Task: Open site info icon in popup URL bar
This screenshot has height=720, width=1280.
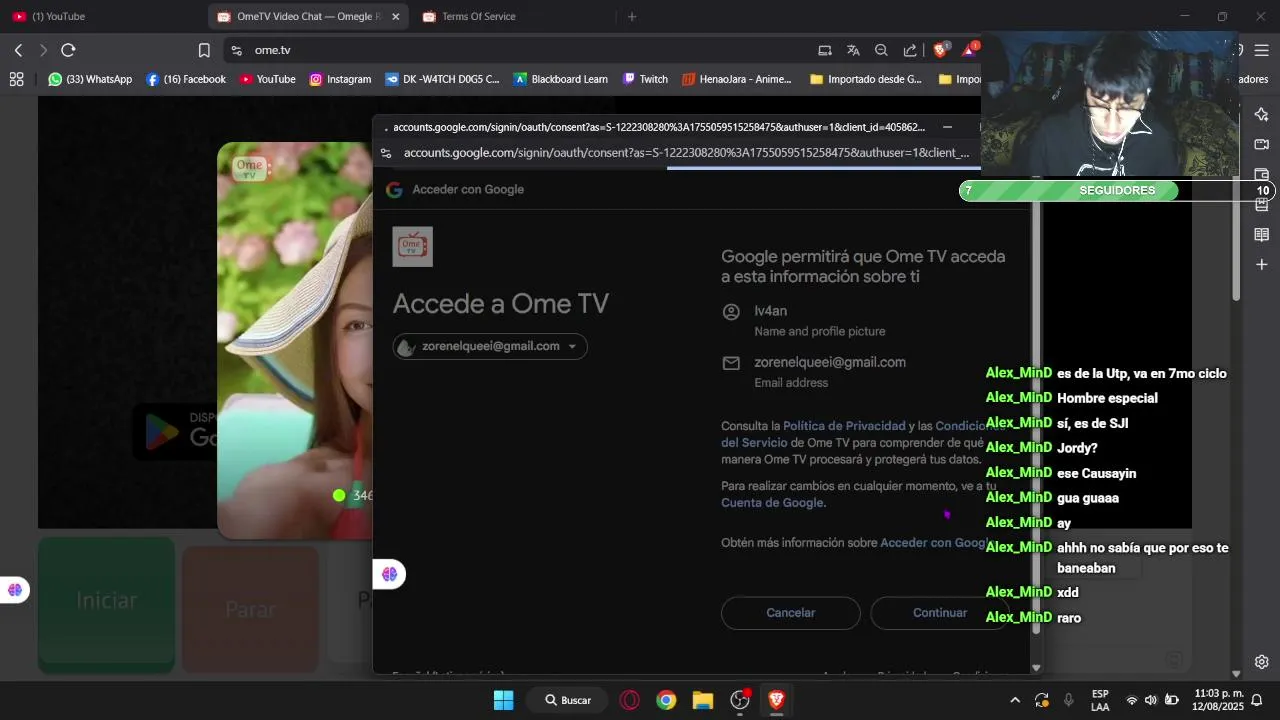Action: pos(386,153)
